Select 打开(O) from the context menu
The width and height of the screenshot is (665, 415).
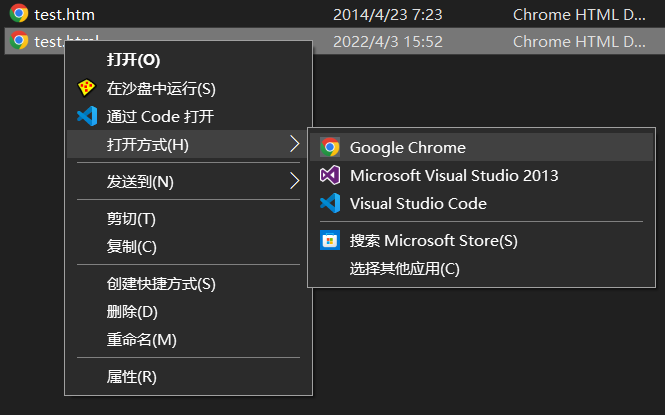point(133,60)
